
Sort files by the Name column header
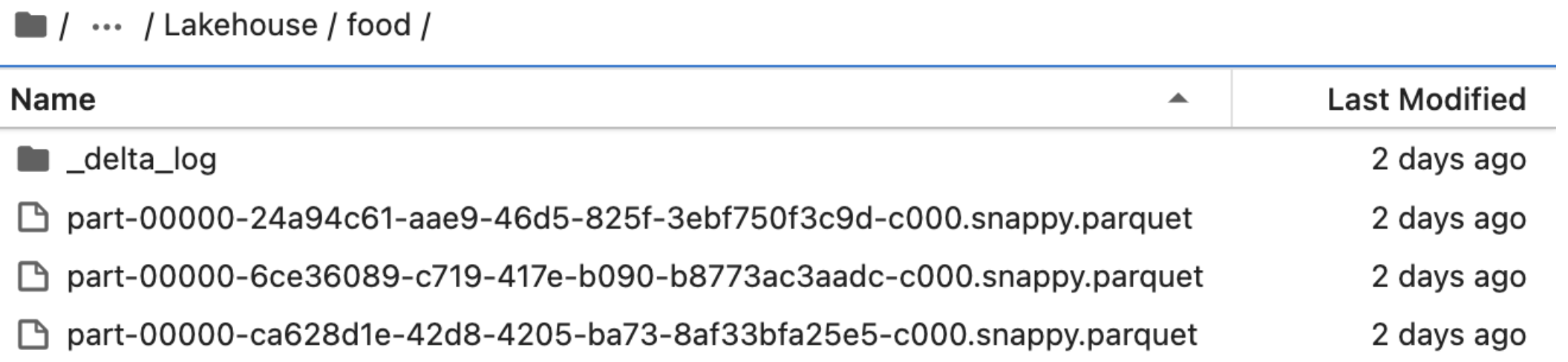point(53,99)
